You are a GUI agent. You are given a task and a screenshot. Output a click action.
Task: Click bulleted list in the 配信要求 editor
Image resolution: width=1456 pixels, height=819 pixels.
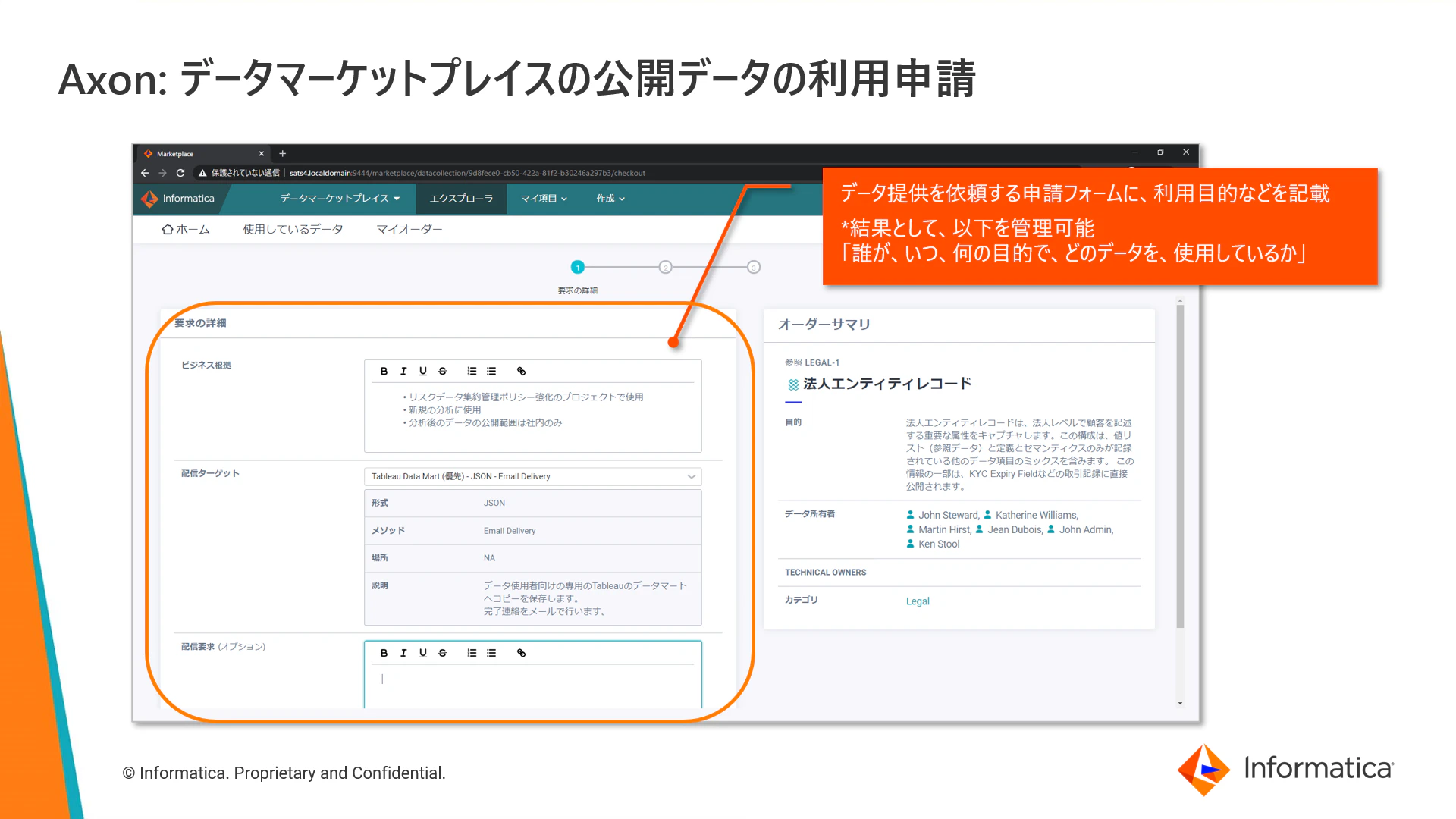click(491, 653)
